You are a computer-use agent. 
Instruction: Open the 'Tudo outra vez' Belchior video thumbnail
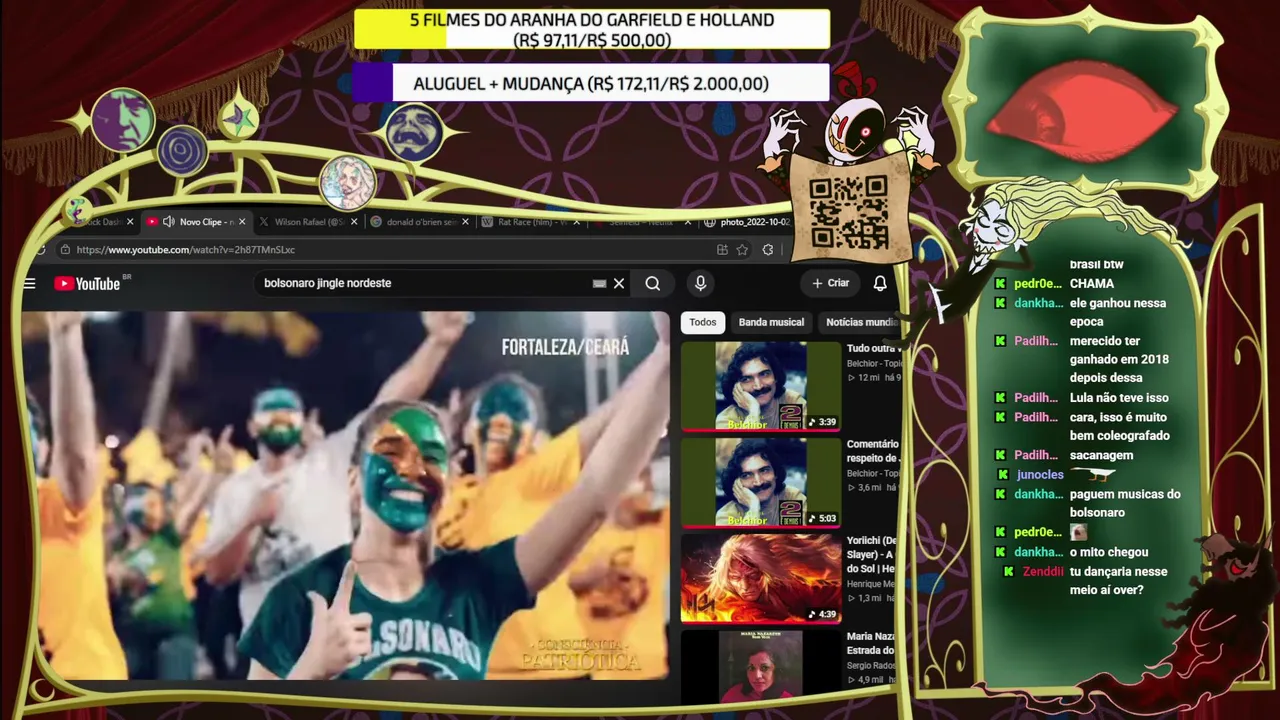point(761,387)
